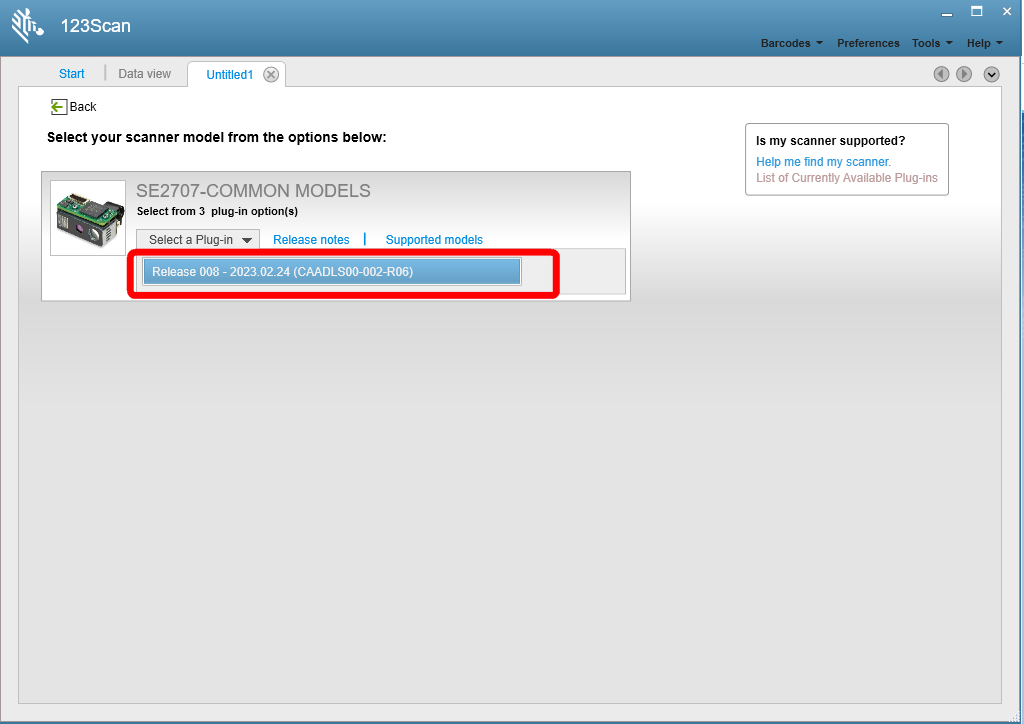Switch to the Start tab

pos(72,74)
